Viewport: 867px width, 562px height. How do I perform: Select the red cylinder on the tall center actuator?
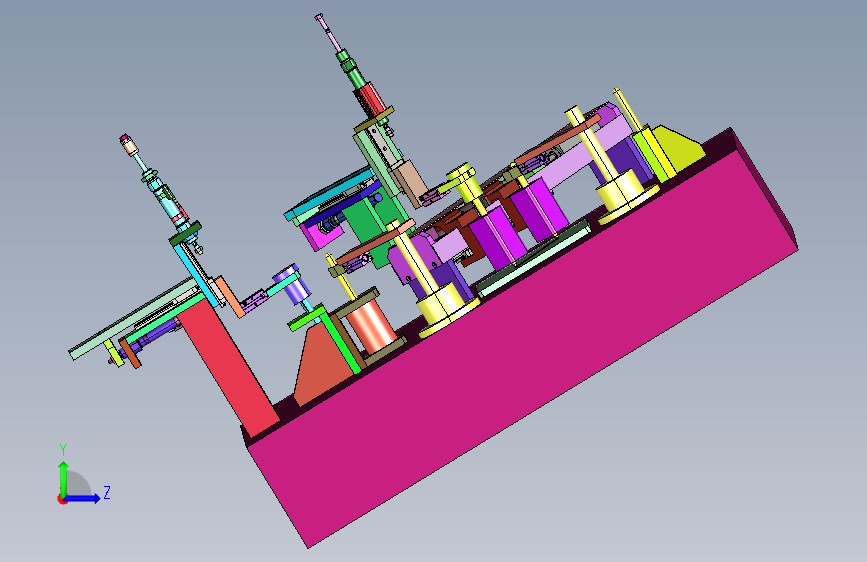(371, 100)
